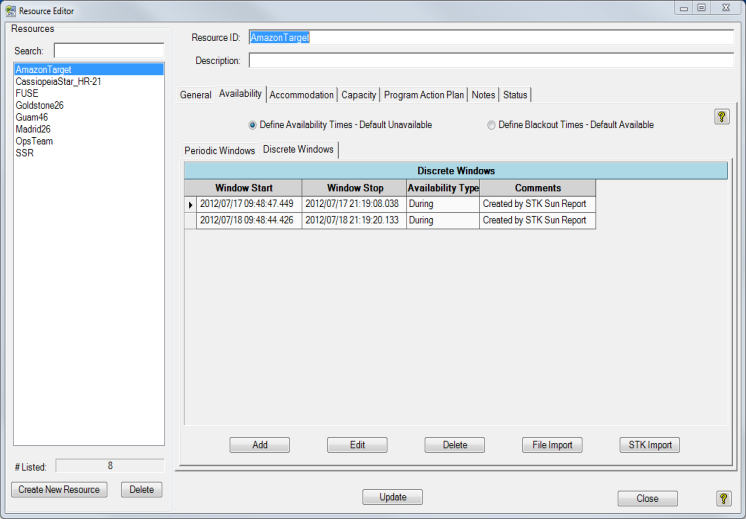Viewport: 746px width, 519px height.
Task: Click into the Search field
Action: [108, 50]
